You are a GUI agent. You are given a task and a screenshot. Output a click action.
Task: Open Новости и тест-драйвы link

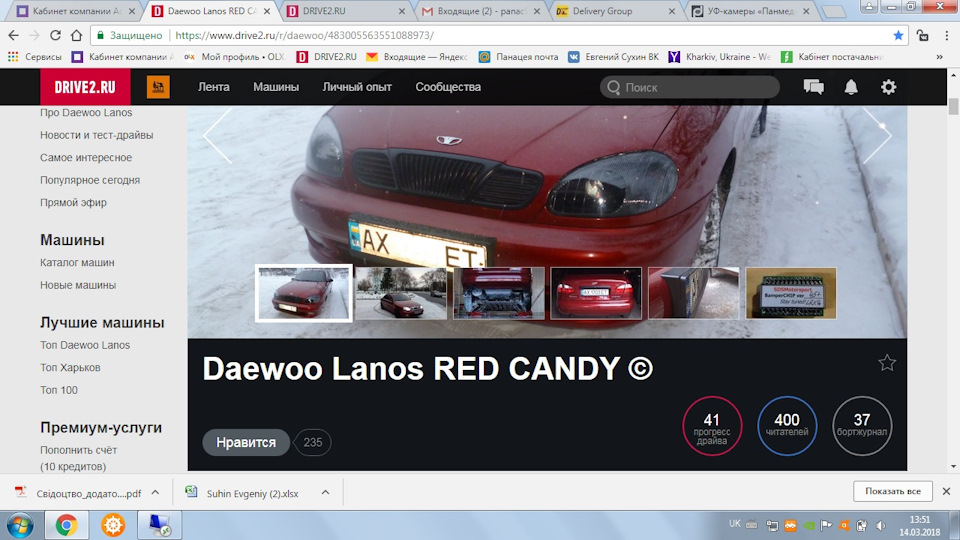pos(97,135)
